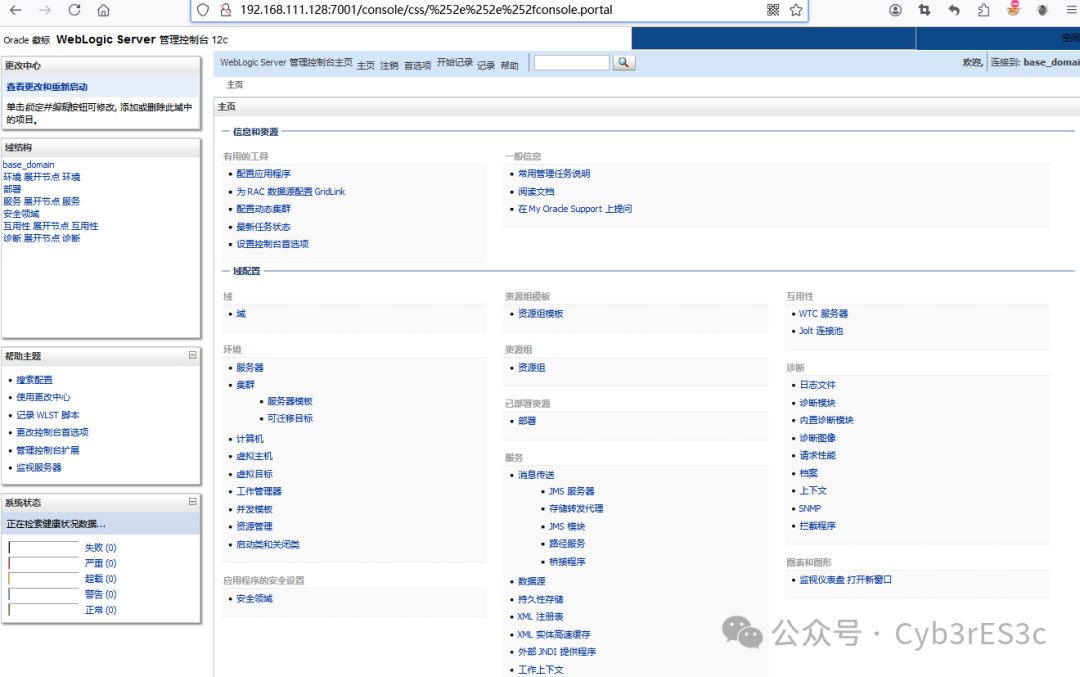Click 主页 in the console toolbar

pos(365,65)
